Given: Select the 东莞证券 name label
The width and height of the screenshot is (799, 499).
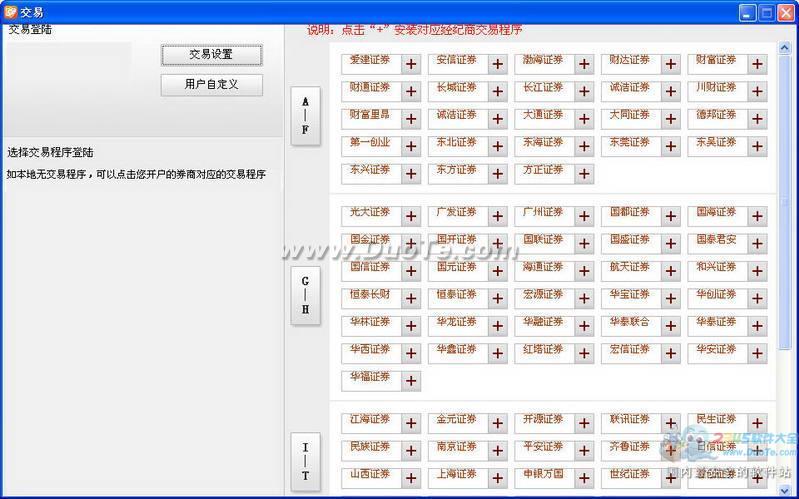Looking at the screenshot, I should pyautogui.click(x=630, y=143).
